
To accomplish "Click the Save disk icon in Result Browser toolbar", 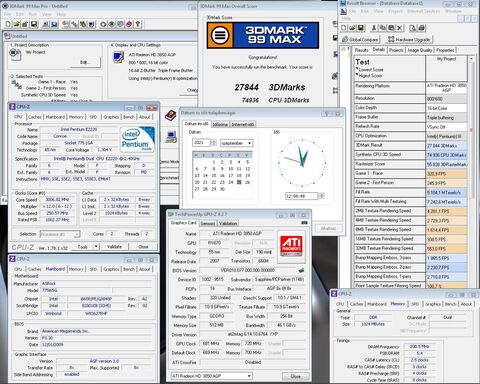I will [x=361, y=28].
